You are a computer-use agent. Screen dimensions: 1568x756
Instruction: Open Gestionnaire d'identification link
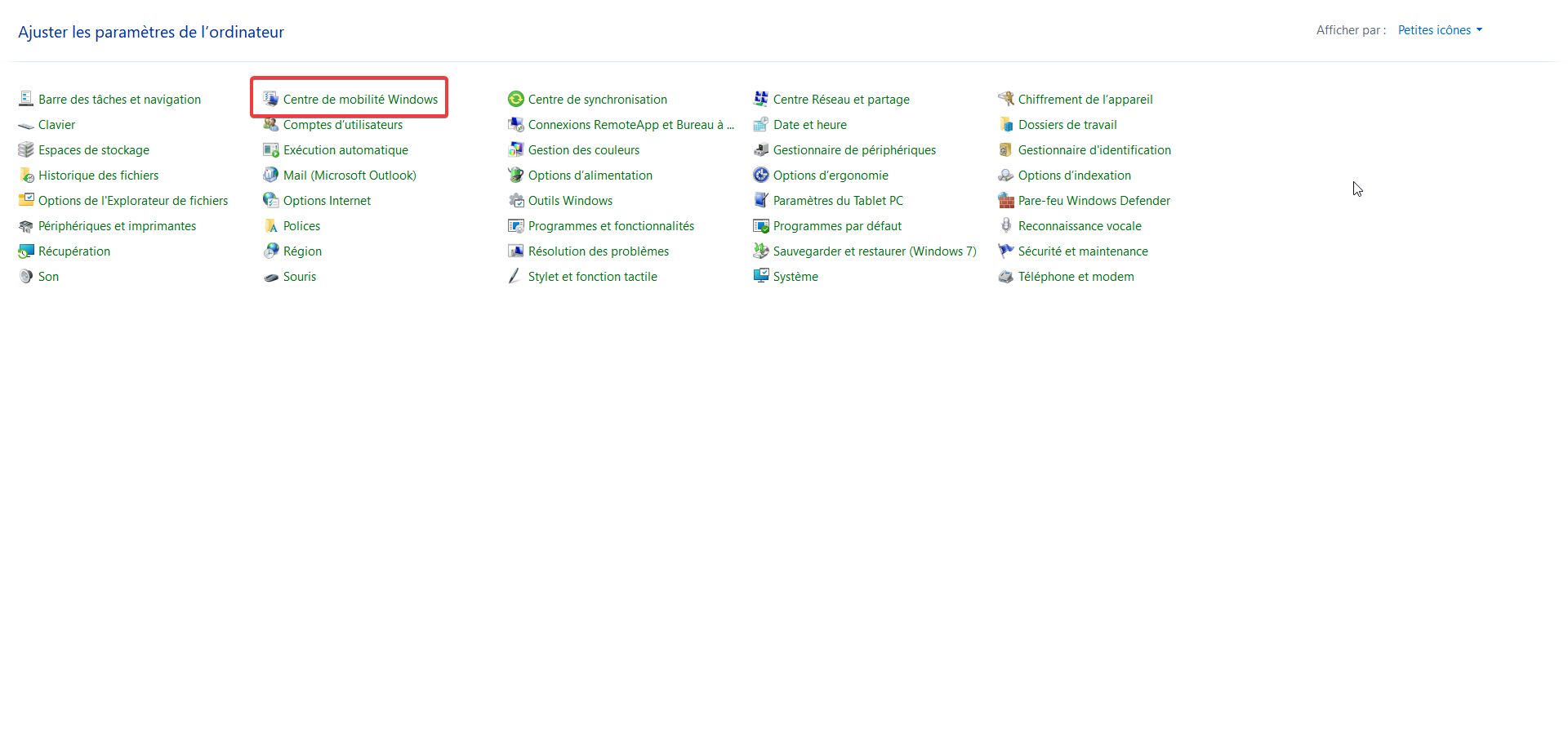point(1094,150)
